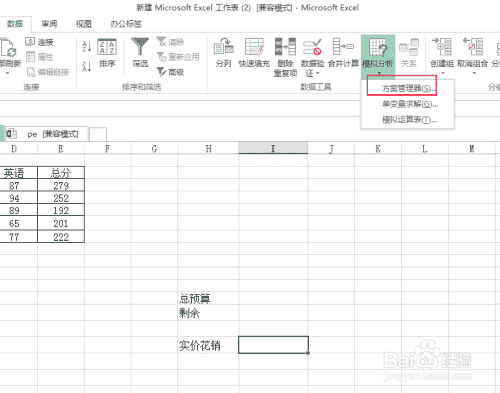The height and width of the screenshot is (393, 500).
Task: Select the cell containing 65
Action: coord(18,223)
